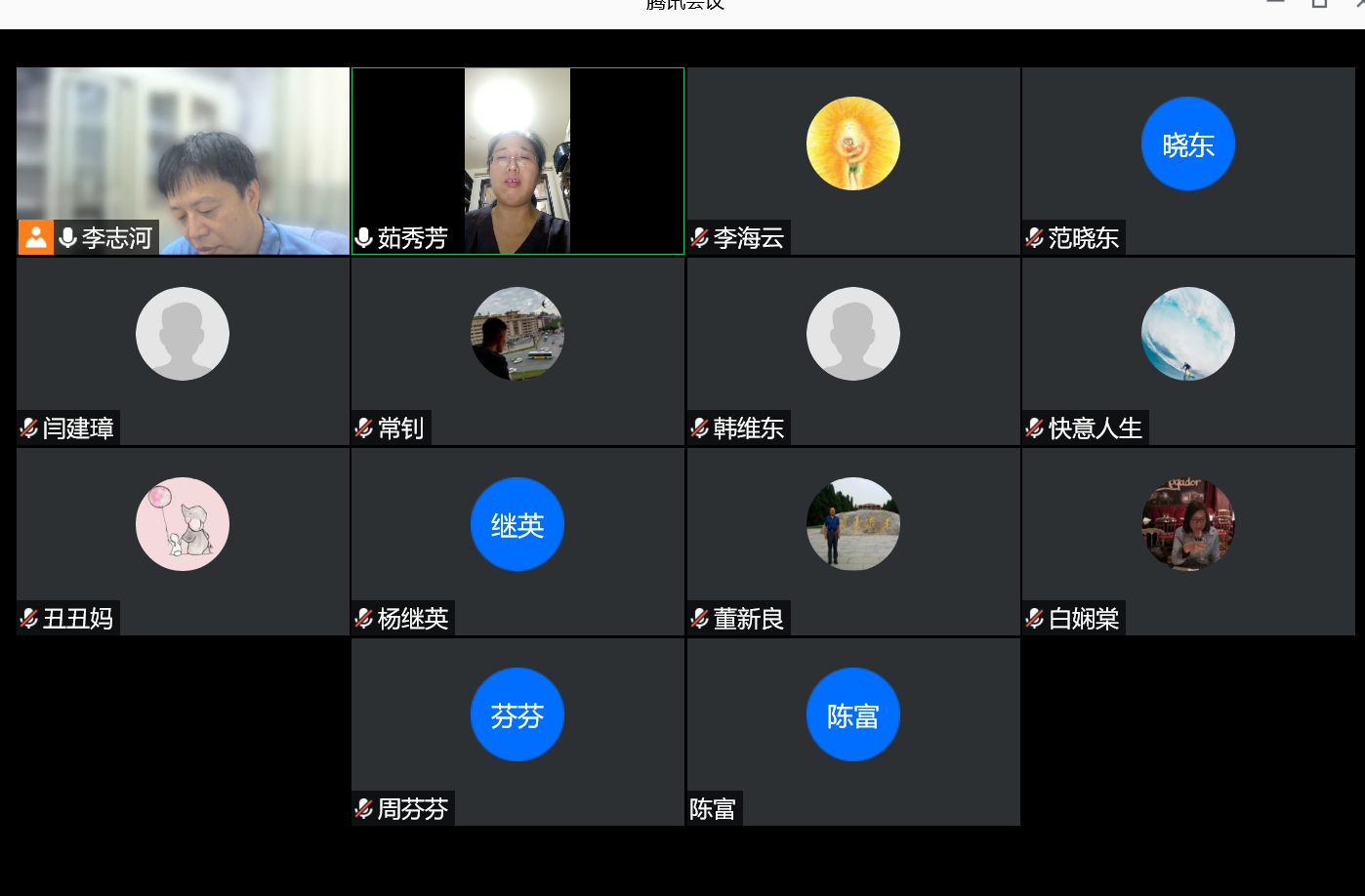Click the 白娴棠 name label
This screenshot has width=1365, height=896.
pos(1084,618)
